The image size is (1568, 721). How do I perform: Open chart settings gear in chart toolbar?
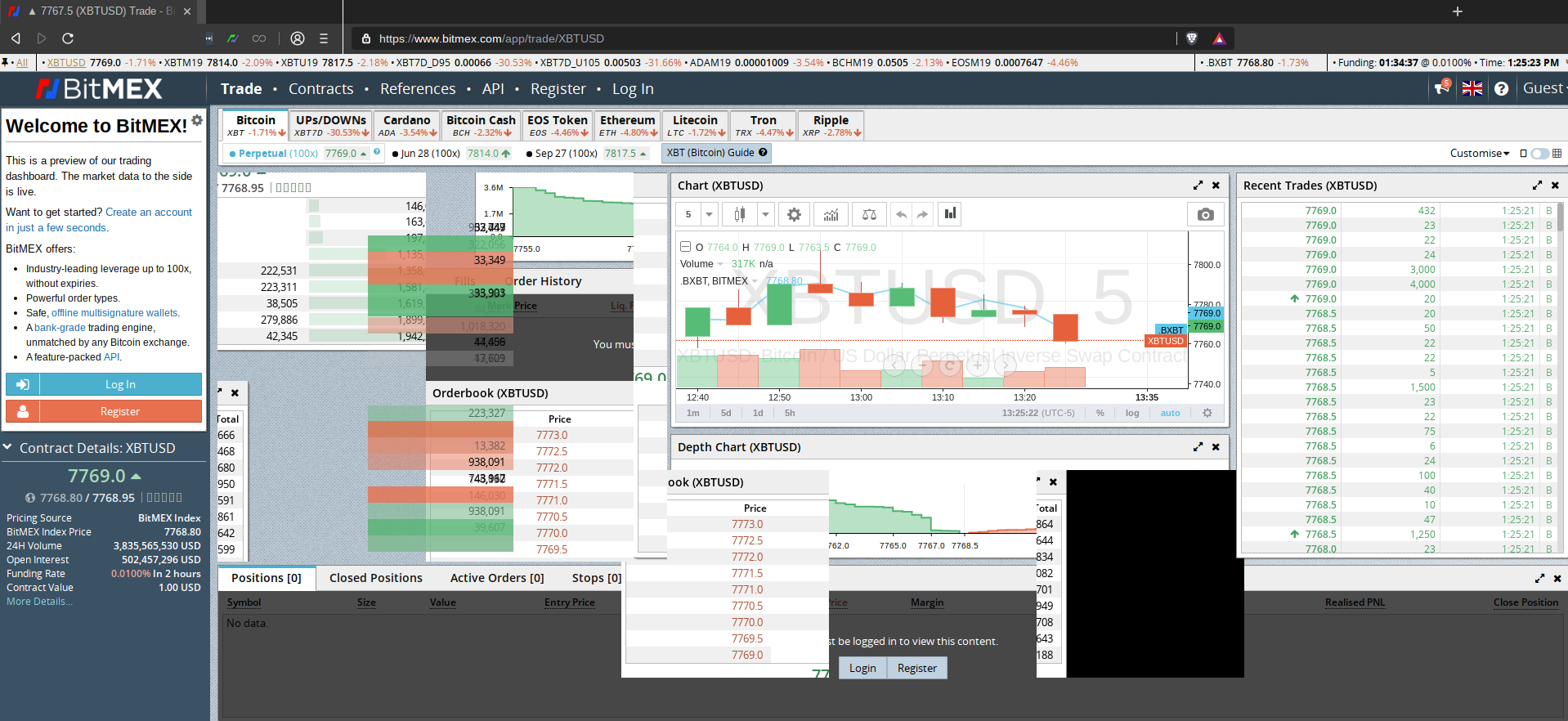794,215
